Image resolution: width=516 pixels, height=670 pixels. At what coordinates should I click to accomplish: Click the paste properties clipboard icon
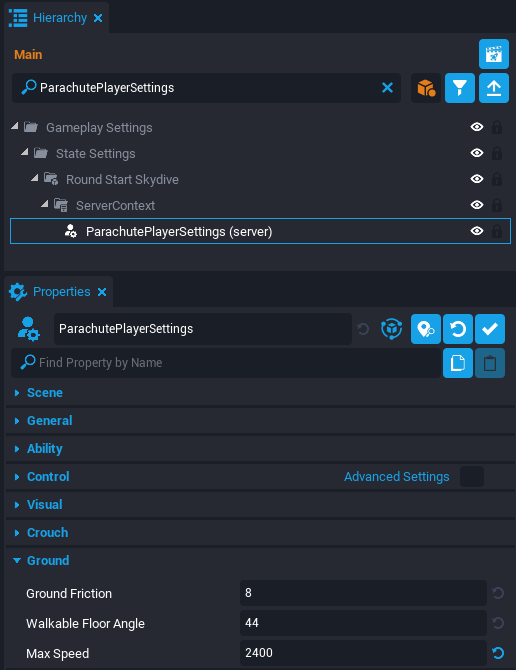pos(490,363)
